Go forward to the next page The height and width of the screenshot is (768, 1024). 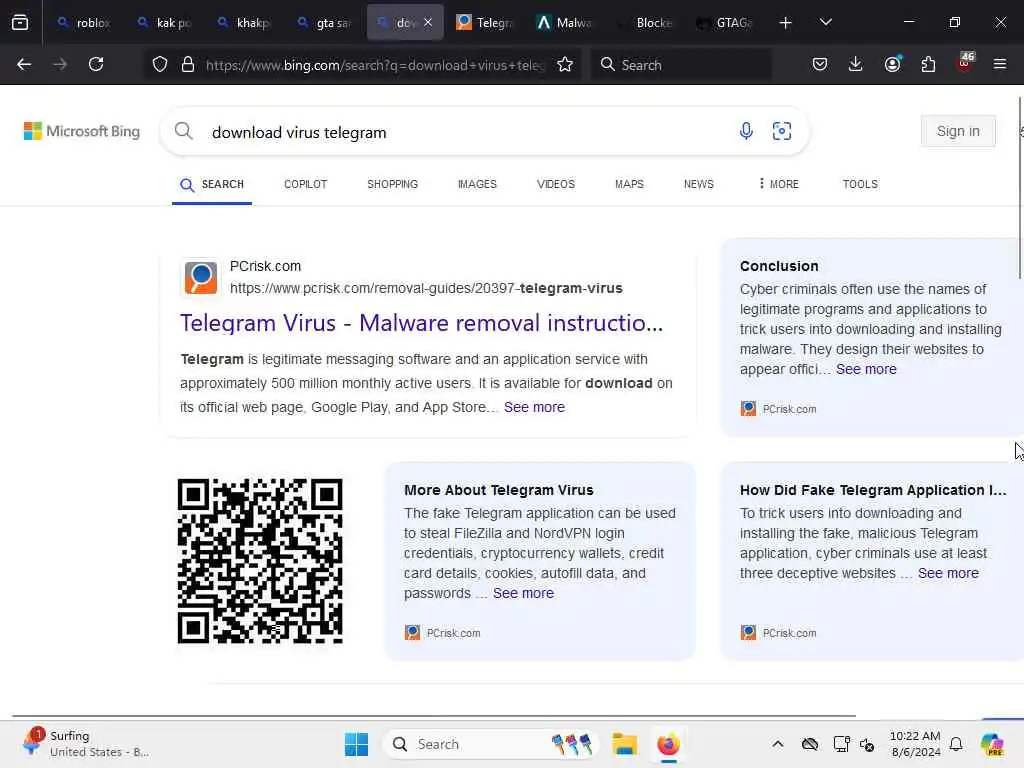point(60,64)
